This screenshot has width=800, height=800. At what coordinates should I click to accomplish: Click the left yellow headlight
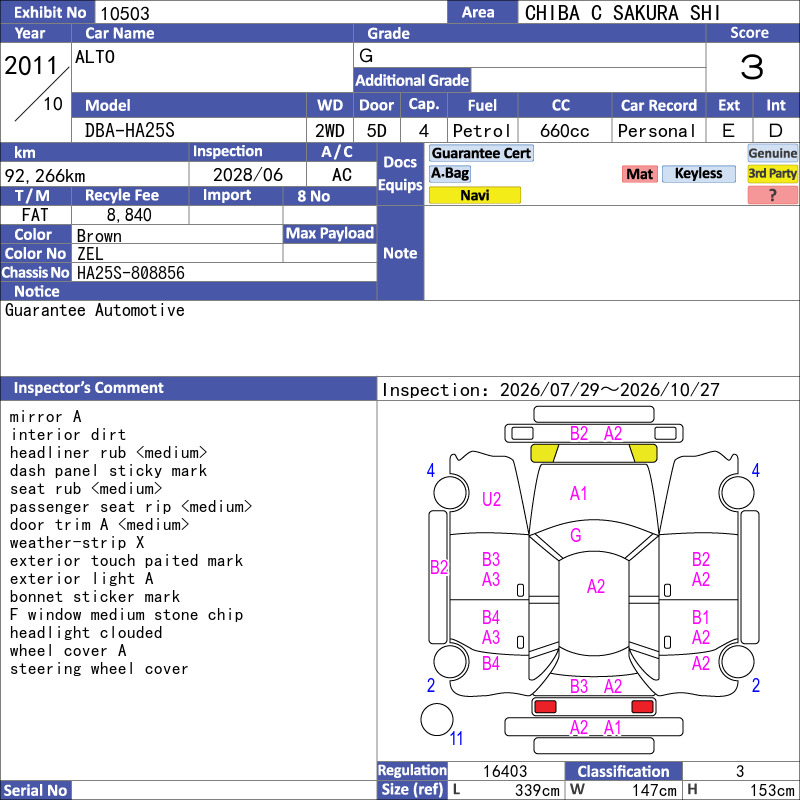544,453
